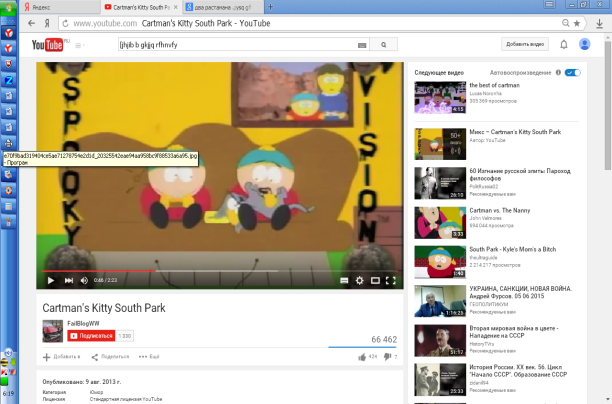Screen dimensions: 612x404
Task: Click the YouTube logo
Action: 48,45
